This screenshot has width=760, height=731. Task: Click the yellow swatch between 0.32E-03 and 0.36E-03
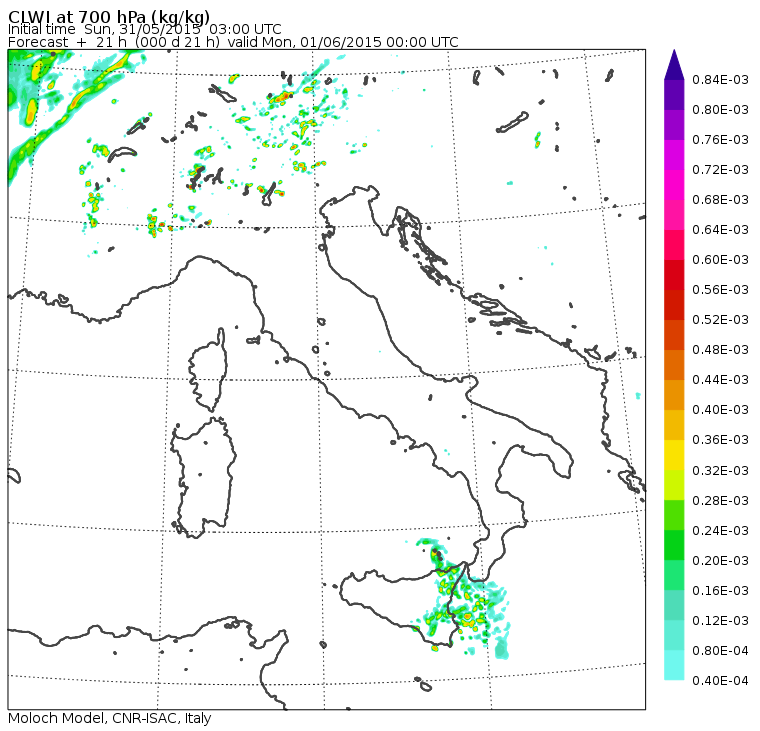(x=674, y=455)
